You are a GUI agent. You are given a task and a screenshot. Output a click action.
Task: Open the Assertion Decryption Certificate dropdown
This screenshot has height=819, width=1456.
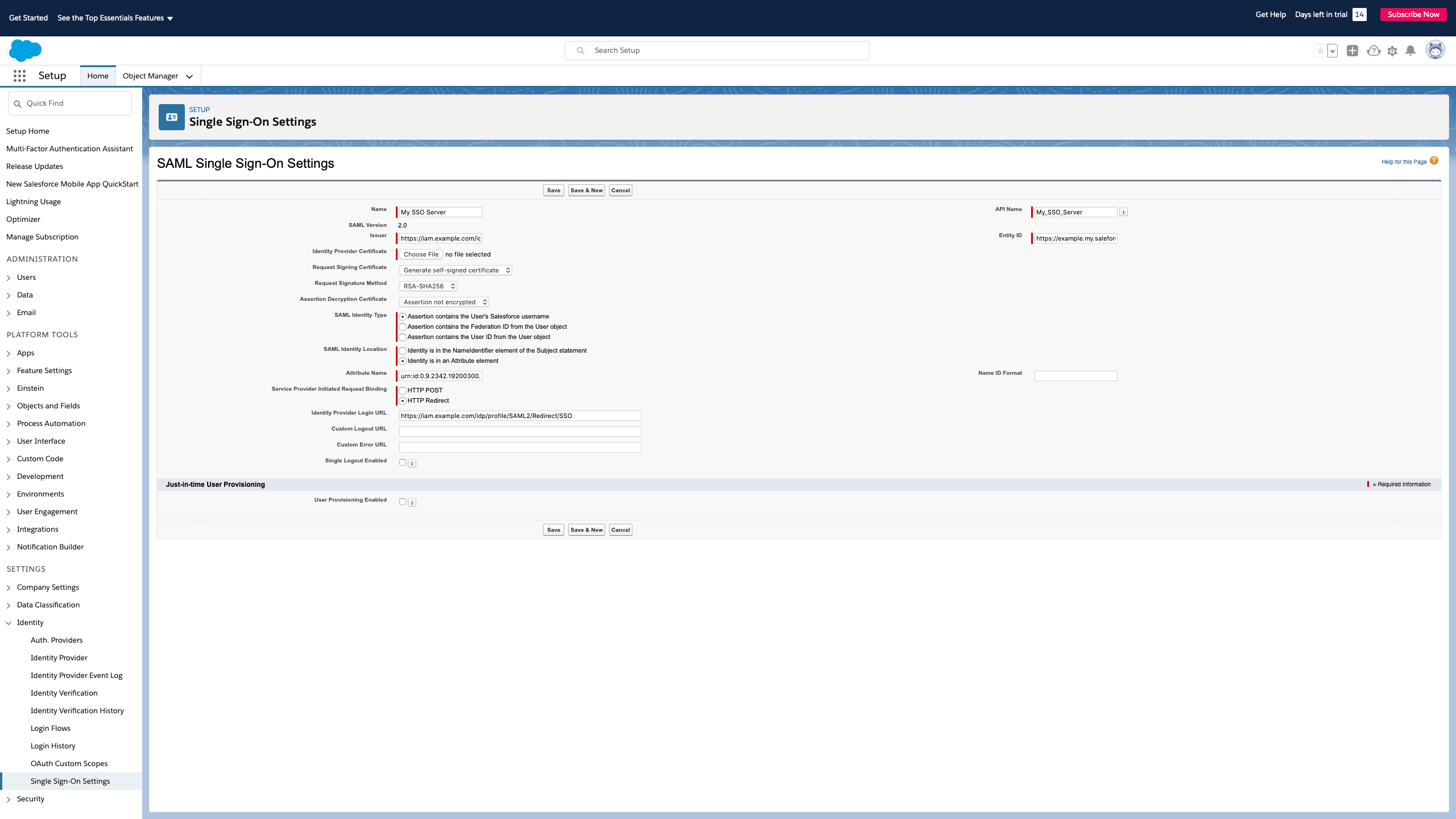444,302
